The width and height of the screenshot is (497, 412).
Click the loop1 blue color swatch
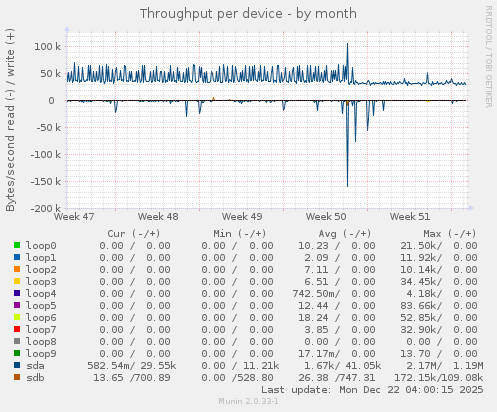[x=17, y=257]
